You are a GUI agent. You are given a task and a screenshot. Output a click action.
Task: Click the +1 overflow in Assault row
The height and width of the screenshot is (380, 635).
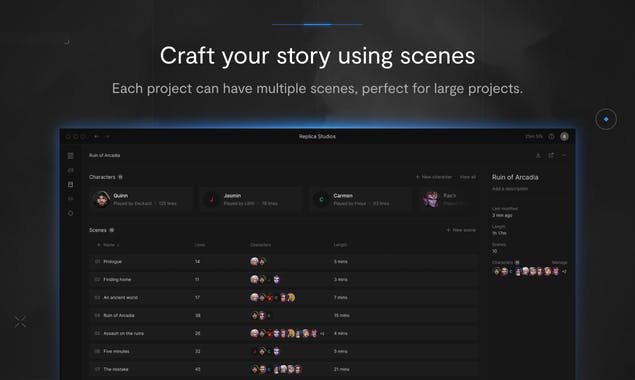(x=322, y=333)
